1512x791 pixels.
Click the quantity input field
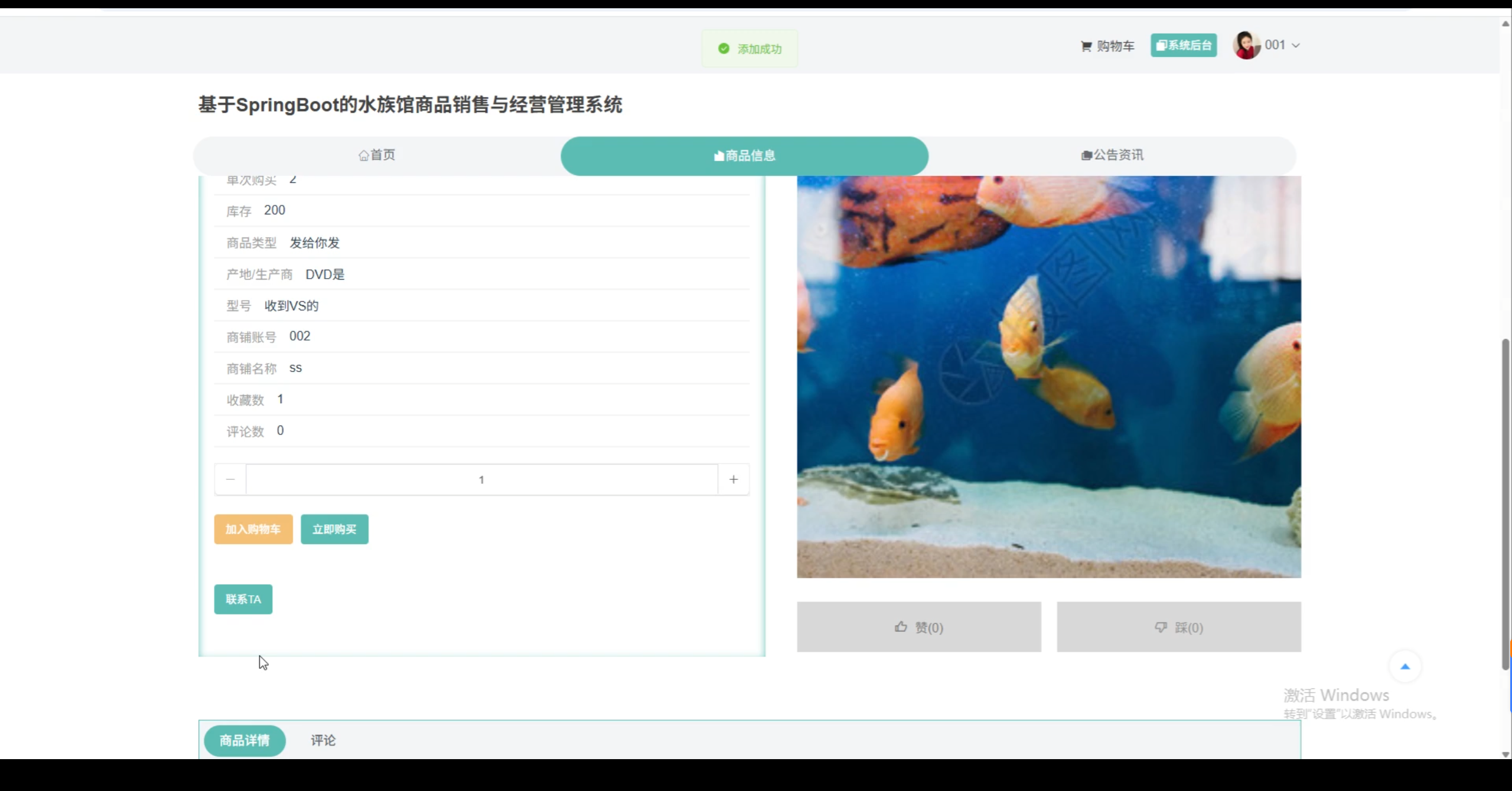tap(481, 479)
